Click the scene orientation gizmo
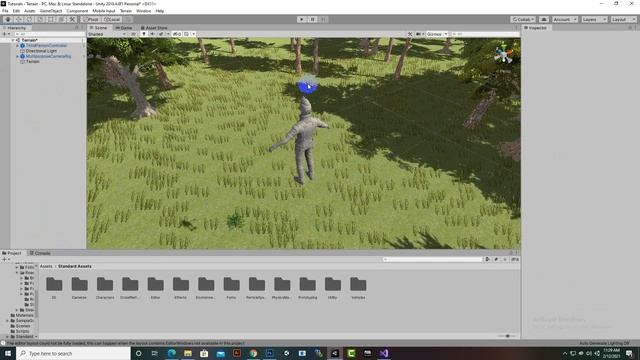 click(504, 53)
